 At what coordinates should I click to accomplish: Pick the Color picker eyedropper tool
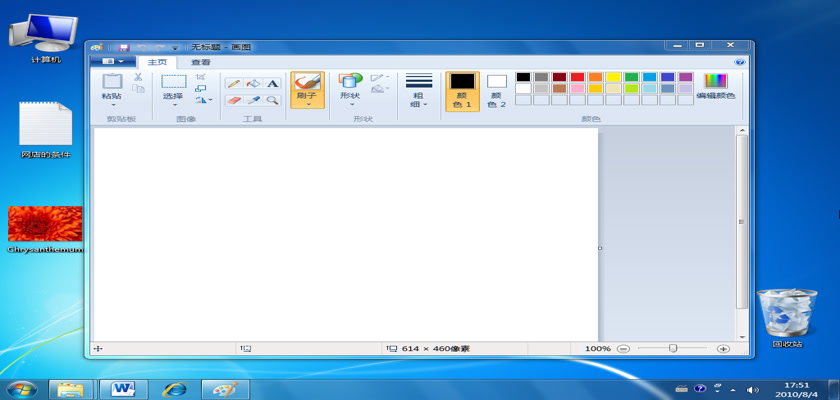[252, 100]
